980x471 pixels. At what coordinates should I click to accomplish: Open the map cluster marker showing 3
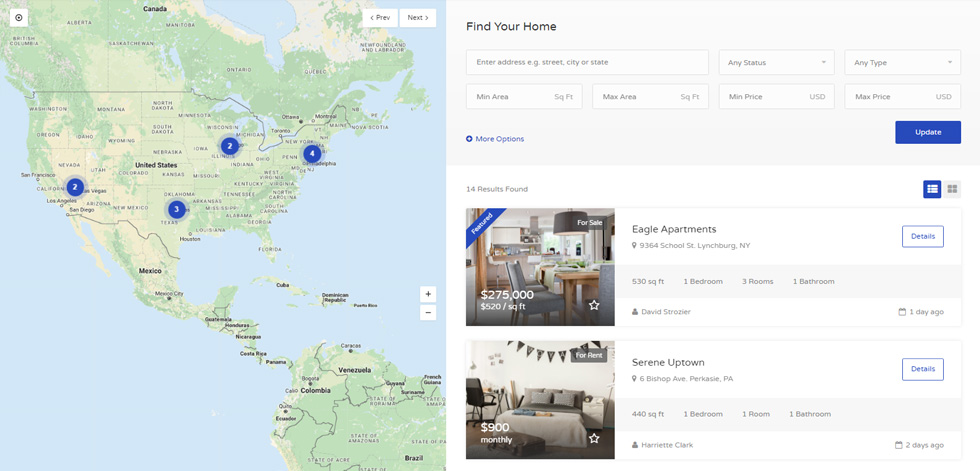177,209
